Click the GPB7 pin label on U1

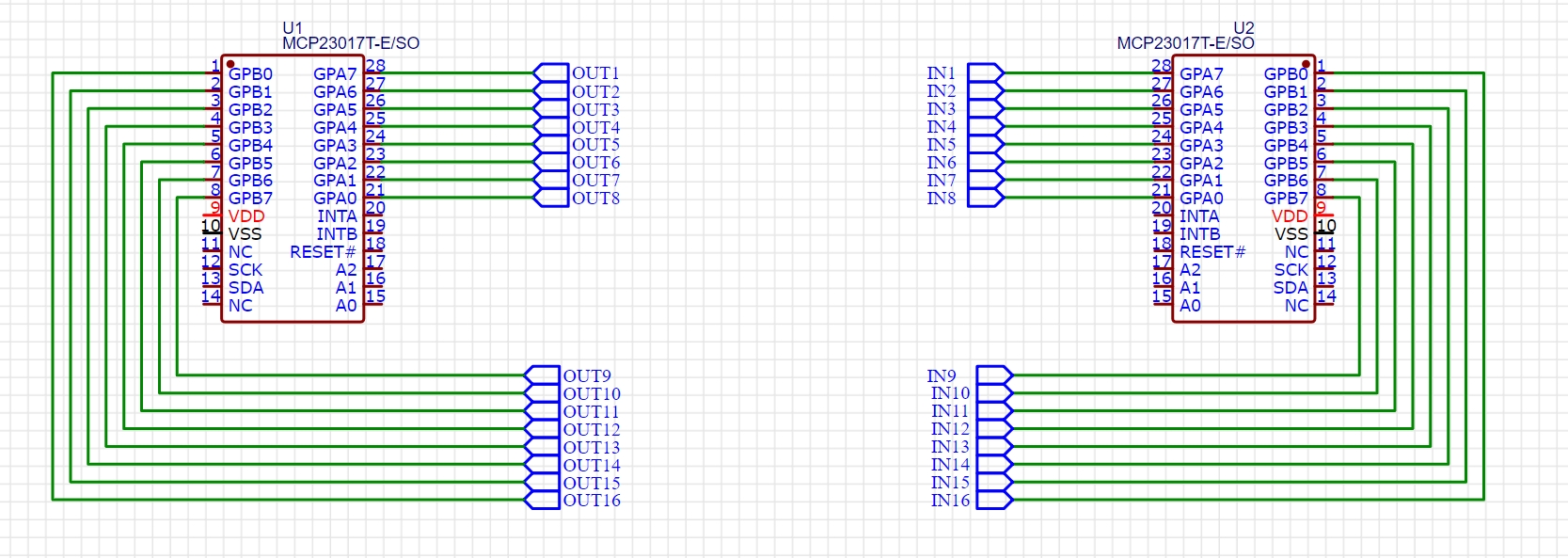point(250,198)
